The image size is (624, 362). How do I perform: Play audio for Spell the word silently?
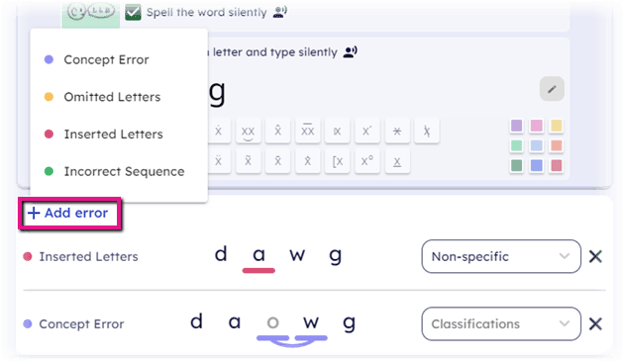click(x=280, y=12)
